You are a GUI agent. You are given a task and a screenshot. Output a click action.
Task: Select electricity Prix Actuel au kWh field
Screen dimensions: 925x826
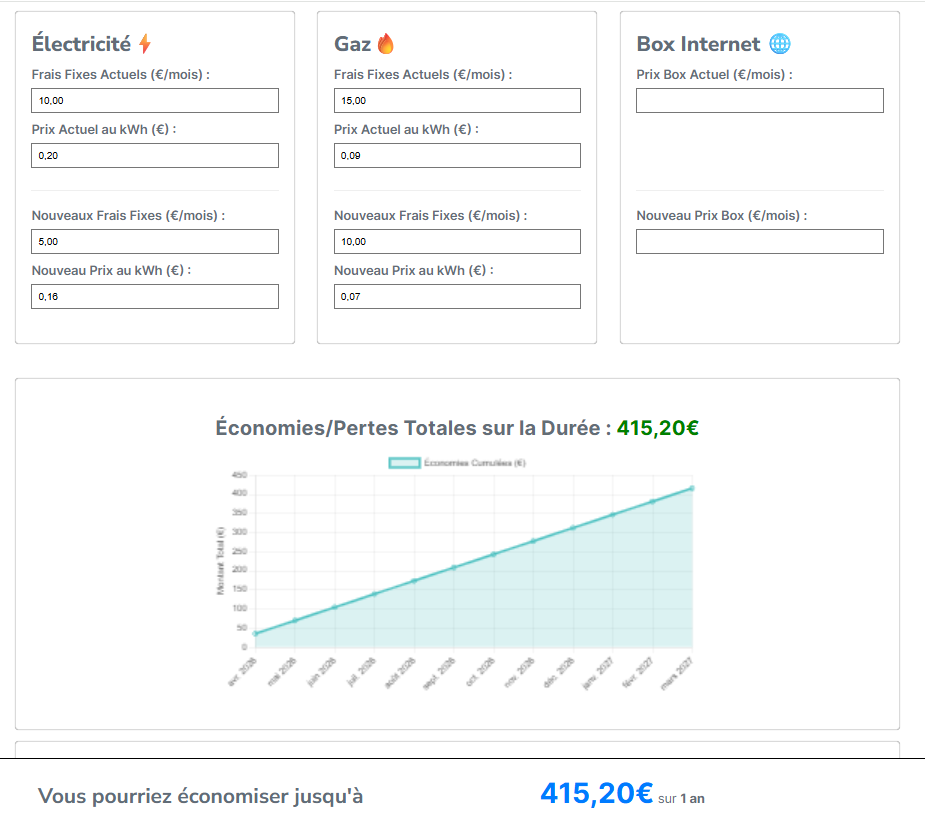pyautogui.click(x=155, y=156)
